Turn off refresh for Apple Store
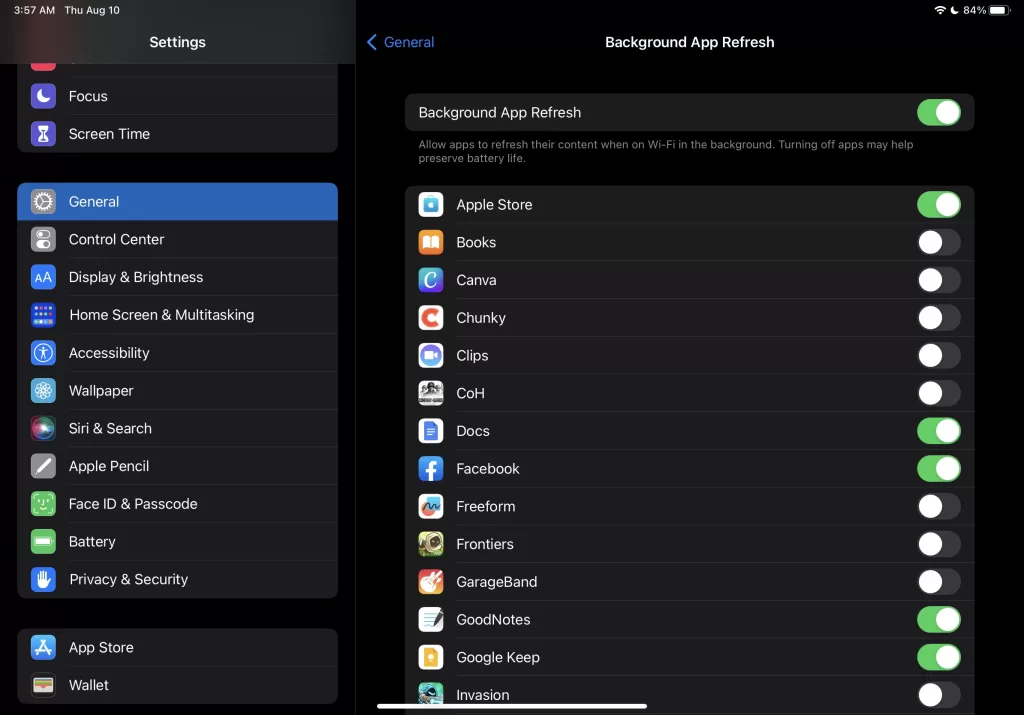Image resolution: width=1024 pixels, height=715 pixels. pyautogui.click(x=938, y=204)
